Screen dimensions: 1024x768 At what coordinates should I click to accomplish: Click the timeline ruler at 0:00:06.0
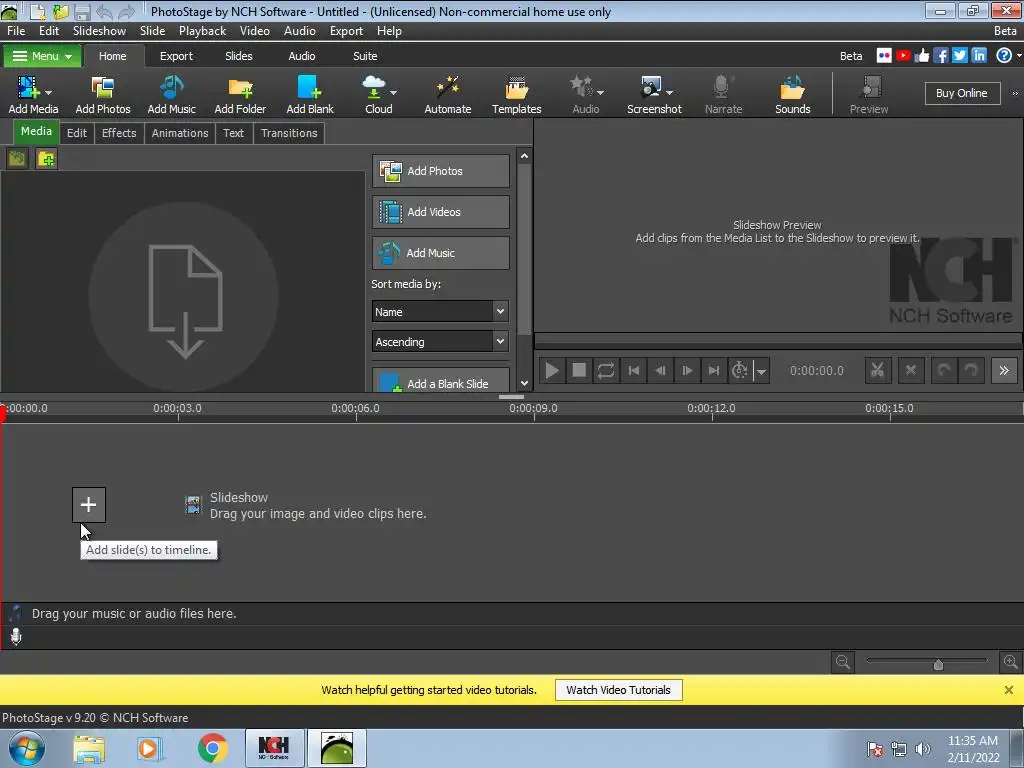(x=355, y=408)
